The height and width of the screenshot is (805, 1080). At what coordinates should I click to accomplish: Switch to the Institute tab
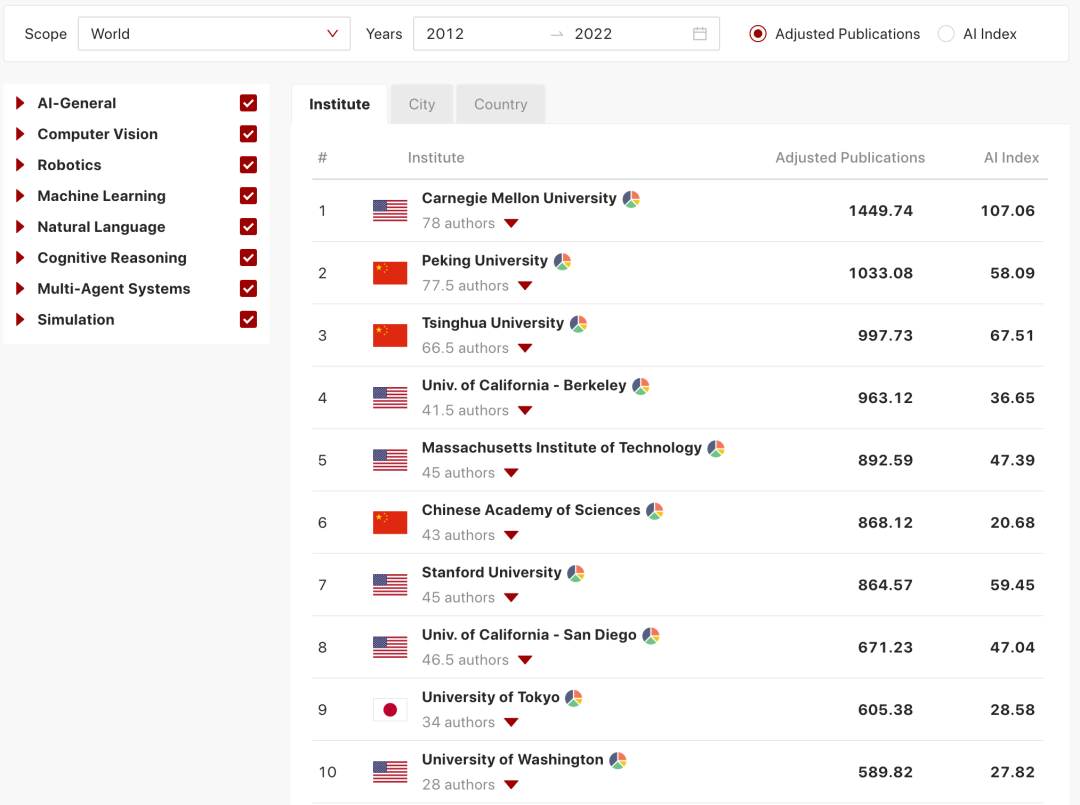tap(340, 104)
